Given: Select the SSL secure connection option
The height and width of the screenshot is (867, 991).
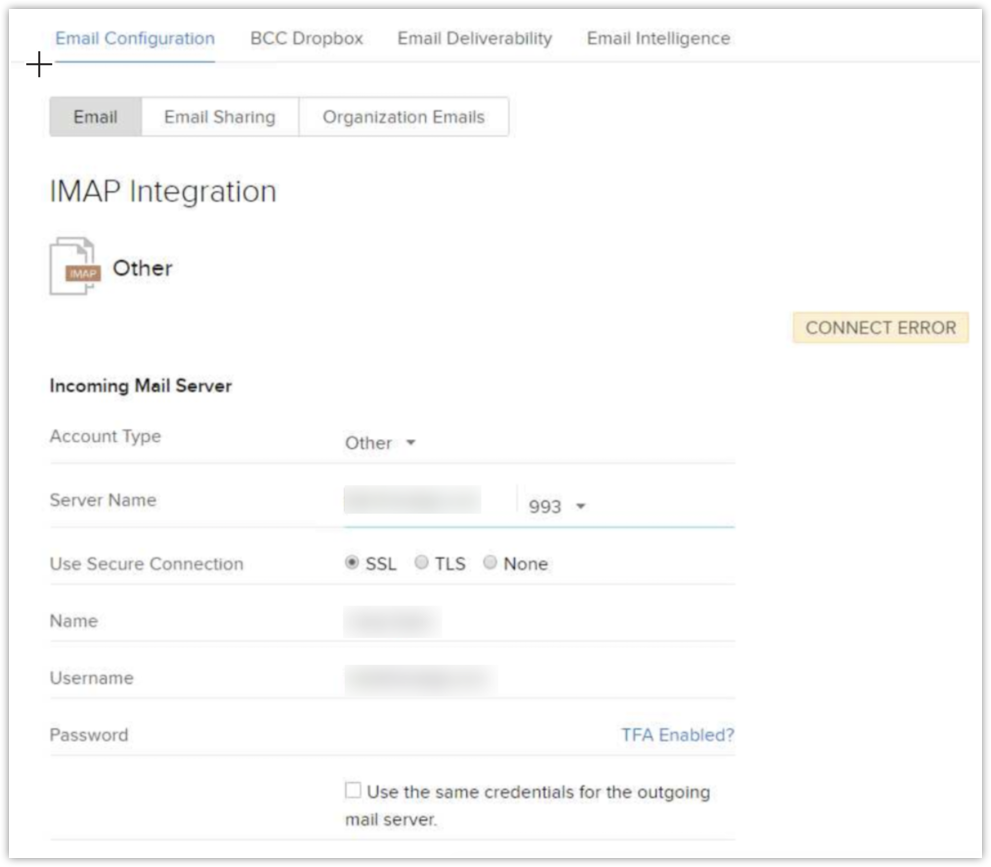Looking at the screenshot, I should [352, 563].
